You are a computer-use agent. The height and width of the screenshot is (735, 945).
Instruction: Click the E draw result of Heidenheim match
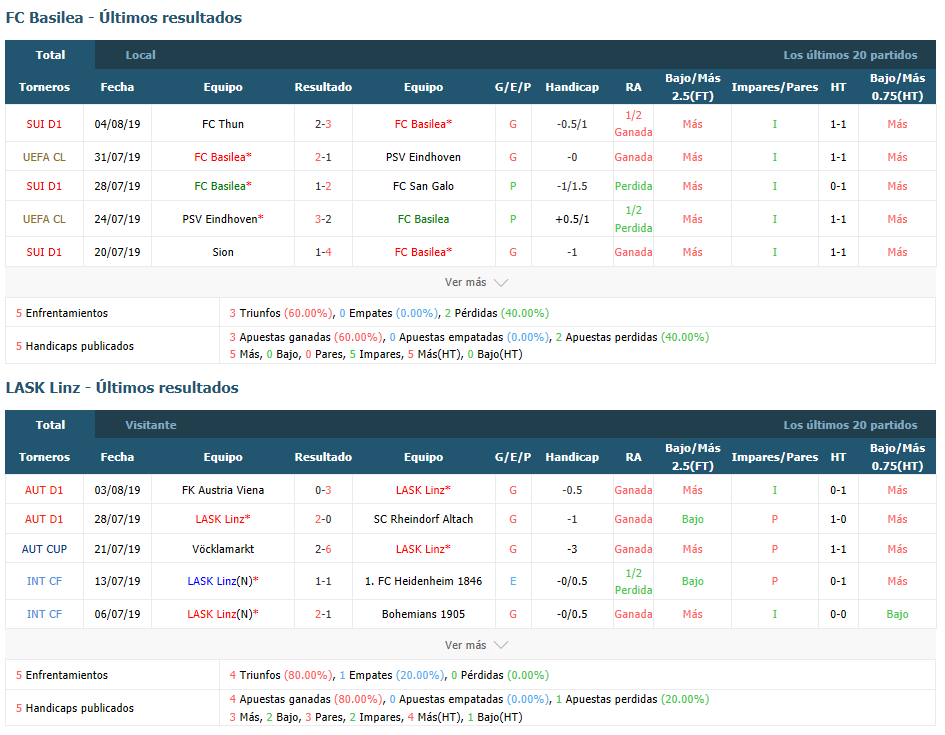513,581
